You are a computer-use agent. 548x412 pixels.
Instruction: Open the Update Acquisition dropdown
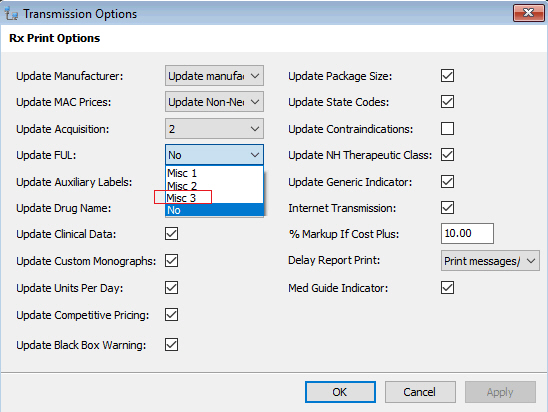(x=214, y=129)
